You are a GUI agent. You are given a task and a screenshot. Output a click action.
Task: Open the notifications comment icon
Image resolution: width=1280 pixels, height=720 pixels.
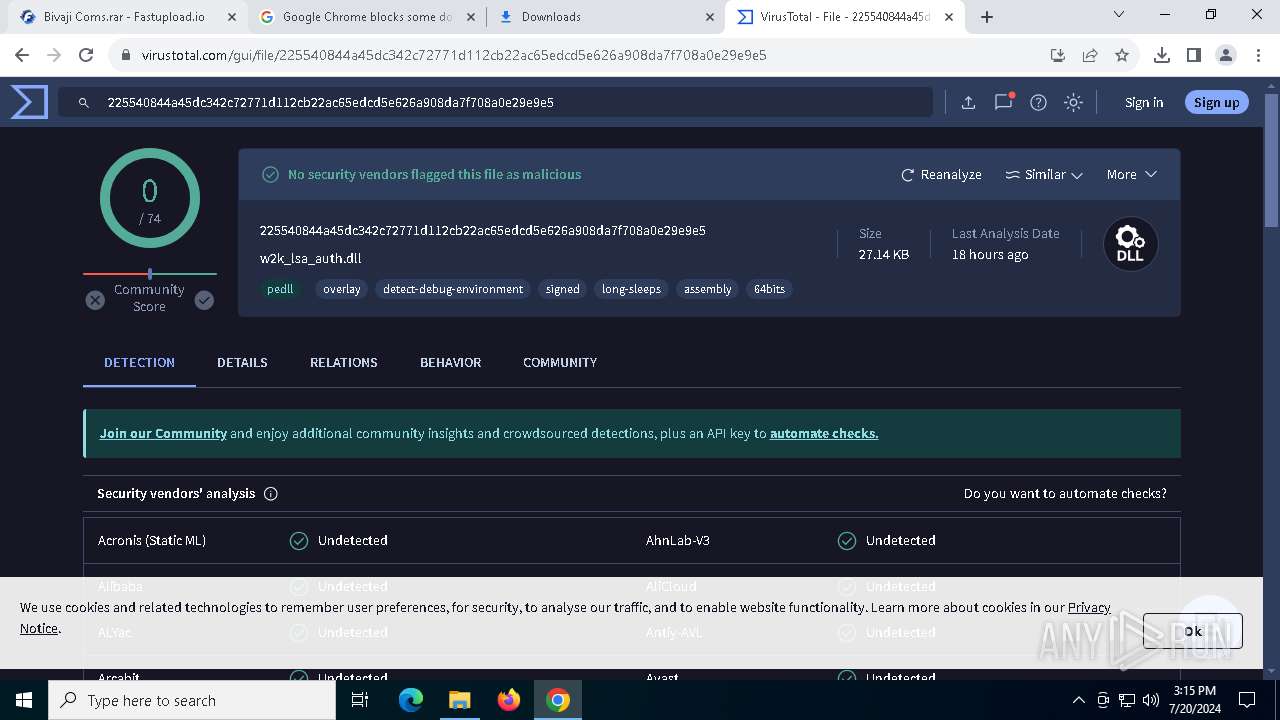click(1003, 102)
